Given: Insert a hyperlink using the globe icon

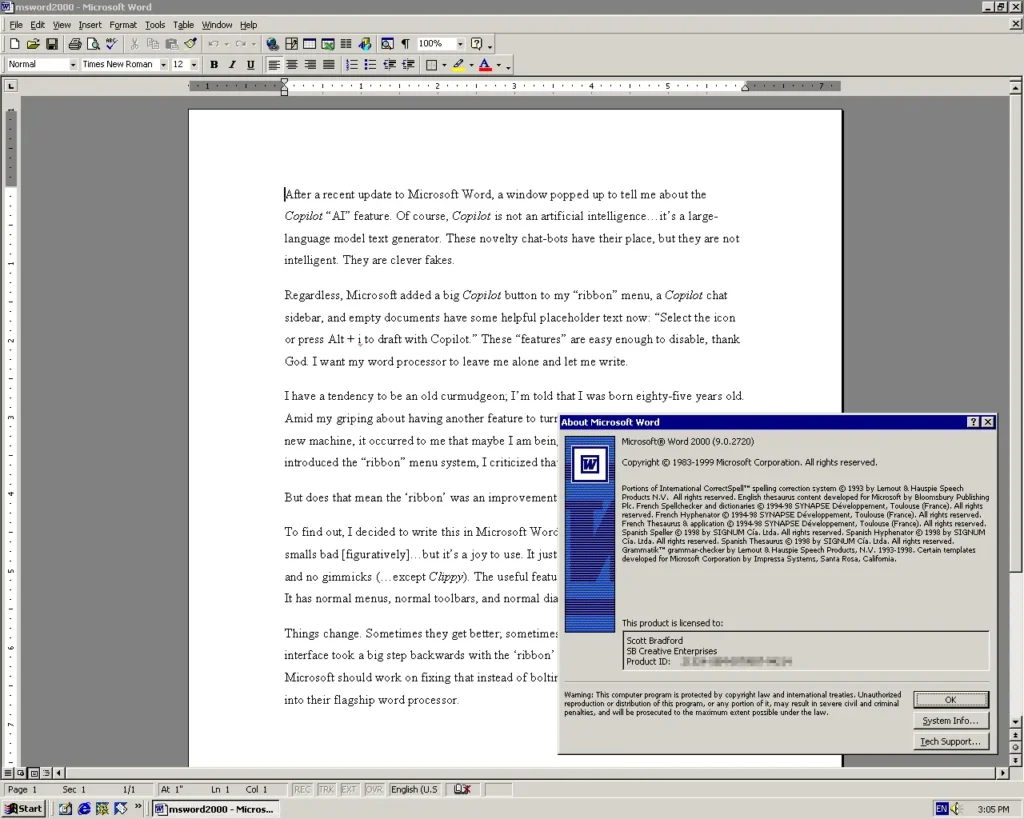Looking at the screenshot, I should [272, 44].
